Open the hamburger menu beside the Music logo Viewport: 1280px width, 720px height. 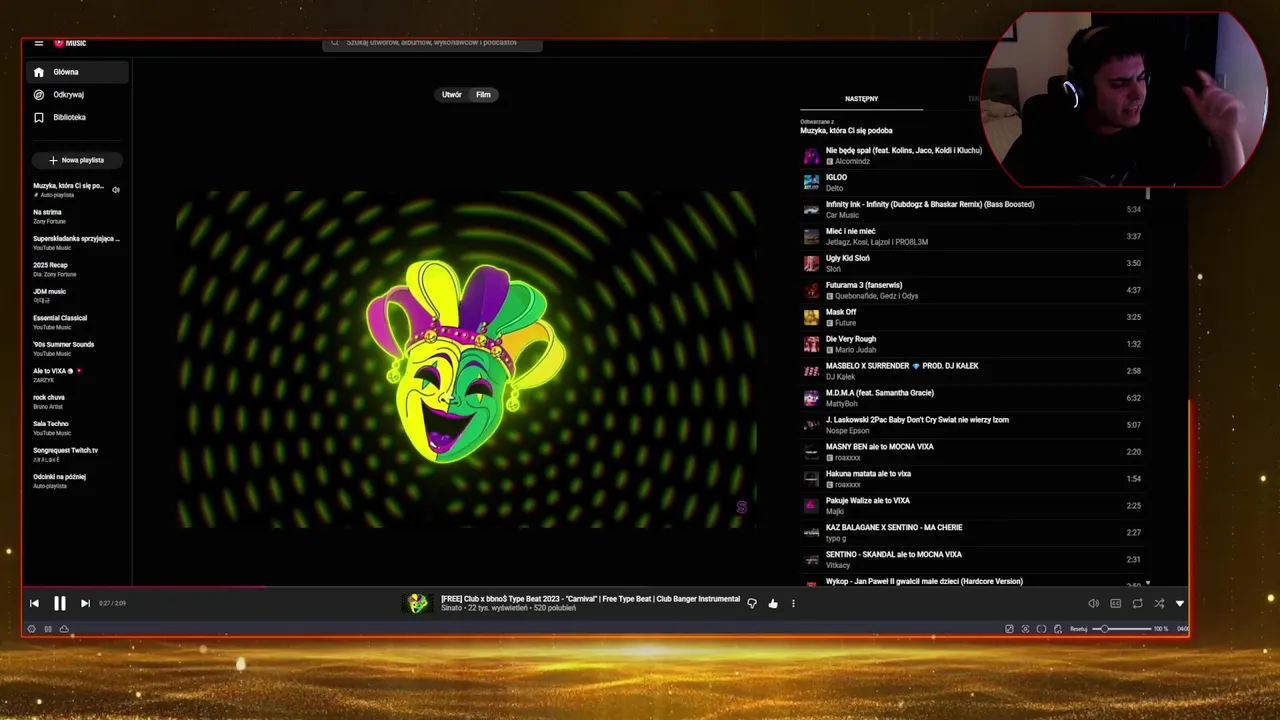pos(38,43)
